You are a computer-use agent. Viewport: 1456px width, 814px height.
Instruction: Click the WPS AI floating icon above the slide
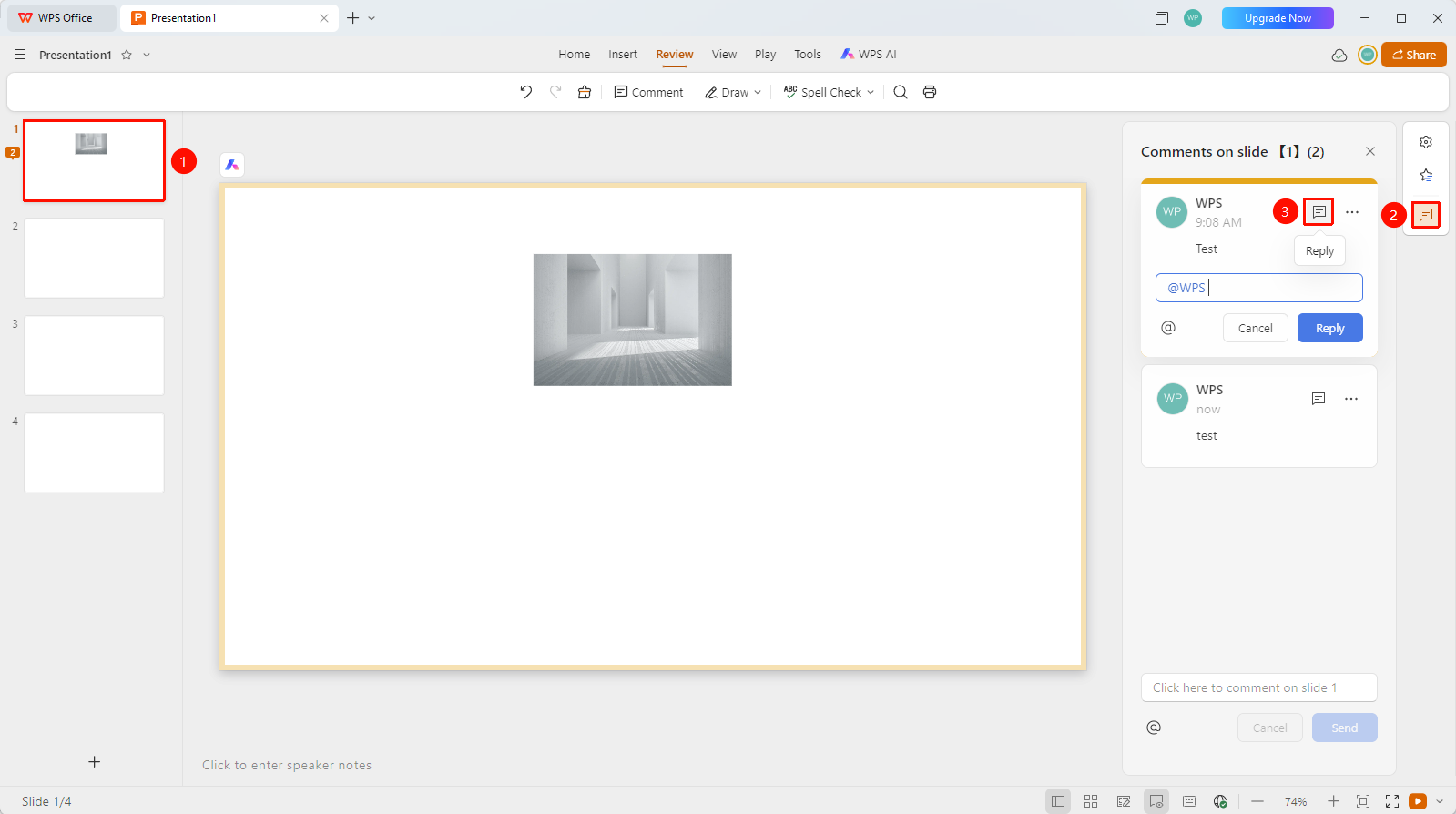[232, 165]
